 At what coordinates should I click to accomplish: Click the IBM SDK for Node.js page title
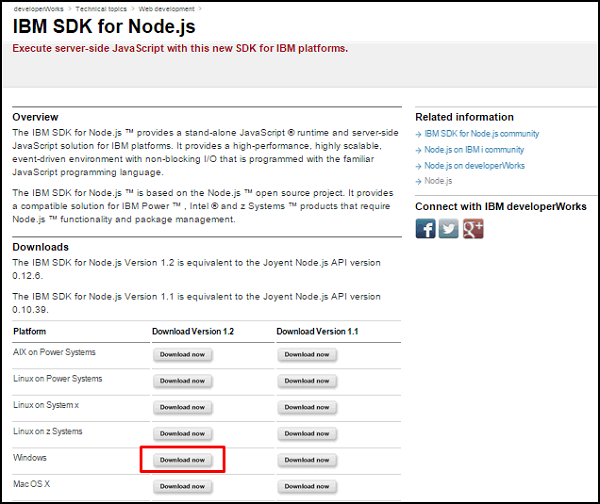(x=104, y=26)
